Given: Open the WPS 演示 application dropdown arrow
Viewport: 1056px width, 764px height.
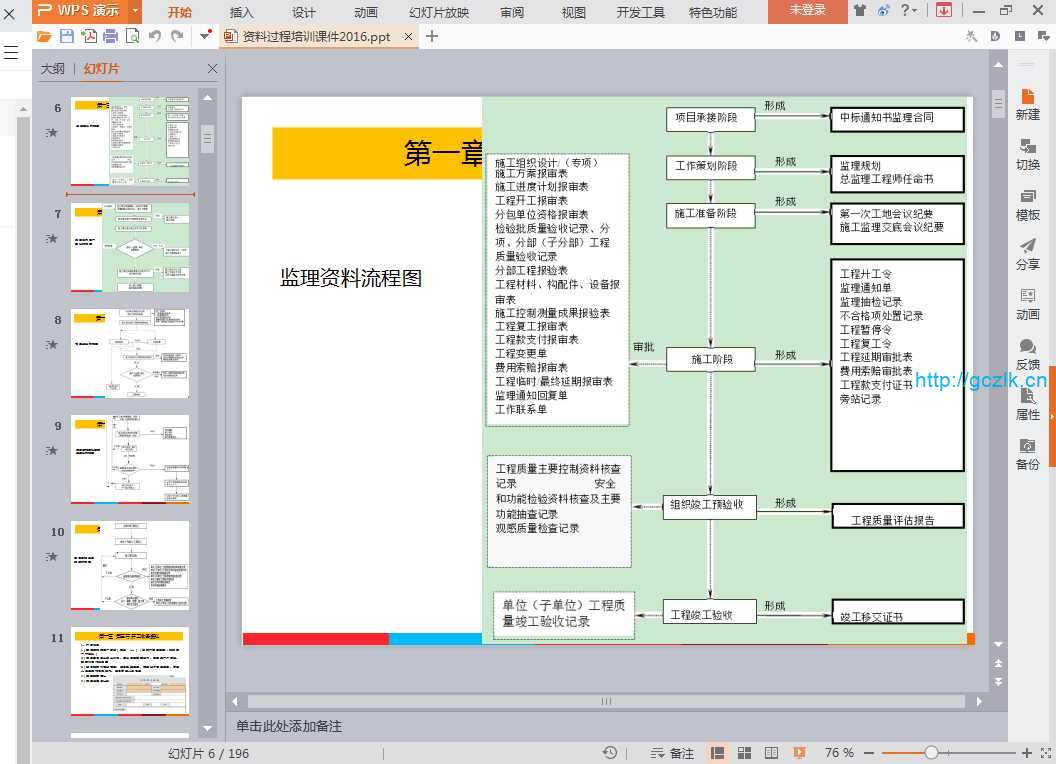Looking at the screenshot, I should tap(134, 11).
